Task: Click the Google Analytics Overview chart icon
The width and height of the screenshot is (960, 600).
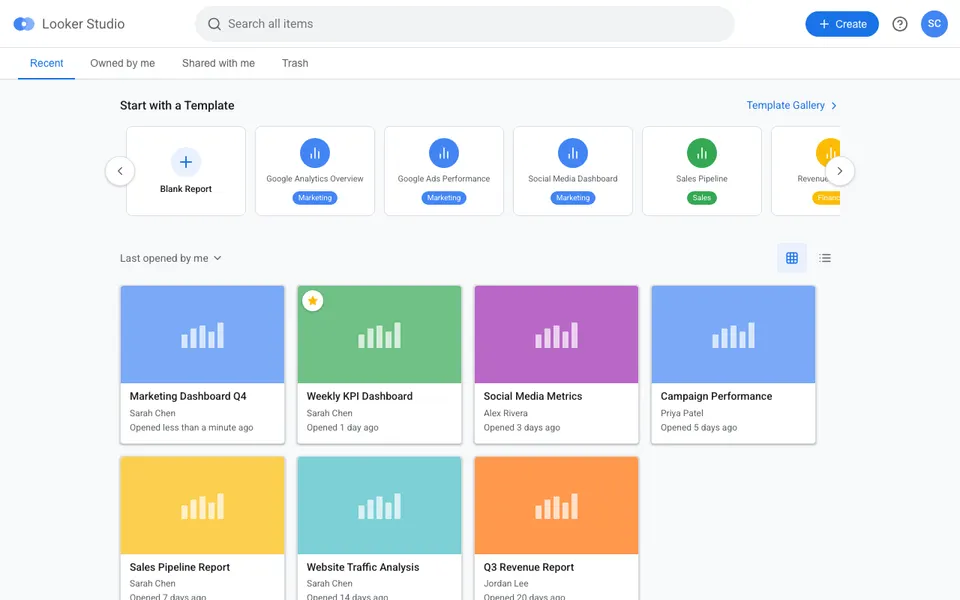Action: [x=315, y=153]
